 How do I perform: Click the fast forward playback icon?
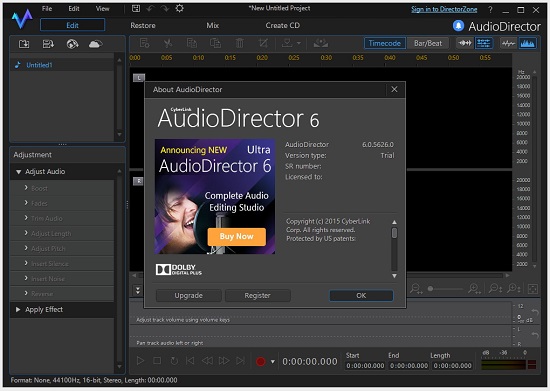(224, 360)
